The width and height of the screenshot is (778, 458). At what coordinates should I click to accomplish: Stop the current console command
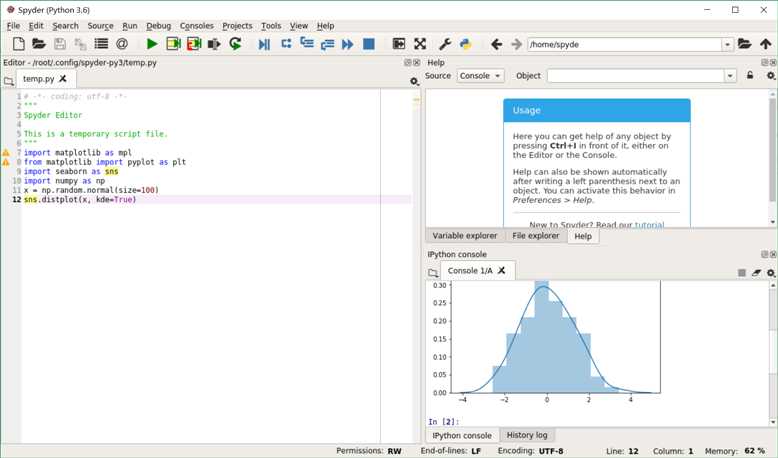click(x=742, y=272)
